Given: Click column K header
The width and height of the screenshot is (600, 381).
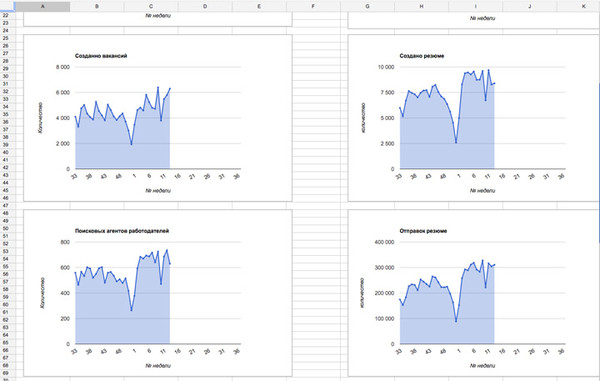Looking at the screenshot, I should click(584, 6).
